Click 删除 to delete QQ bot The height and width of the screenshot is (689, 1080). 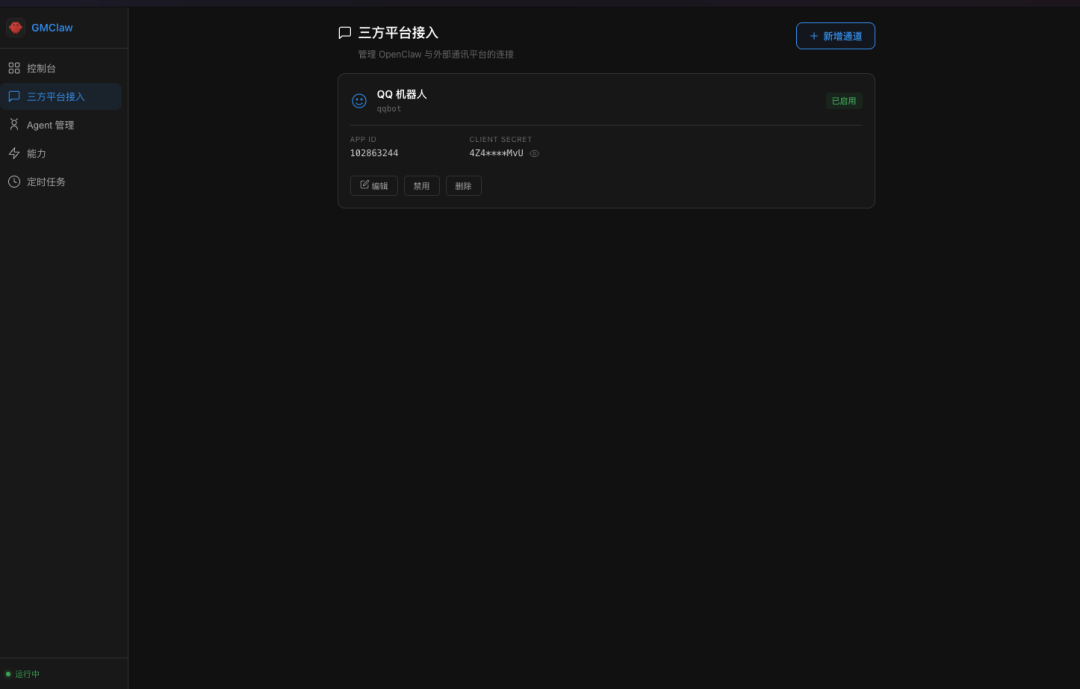pyautogui.click(x=464, y=185)
